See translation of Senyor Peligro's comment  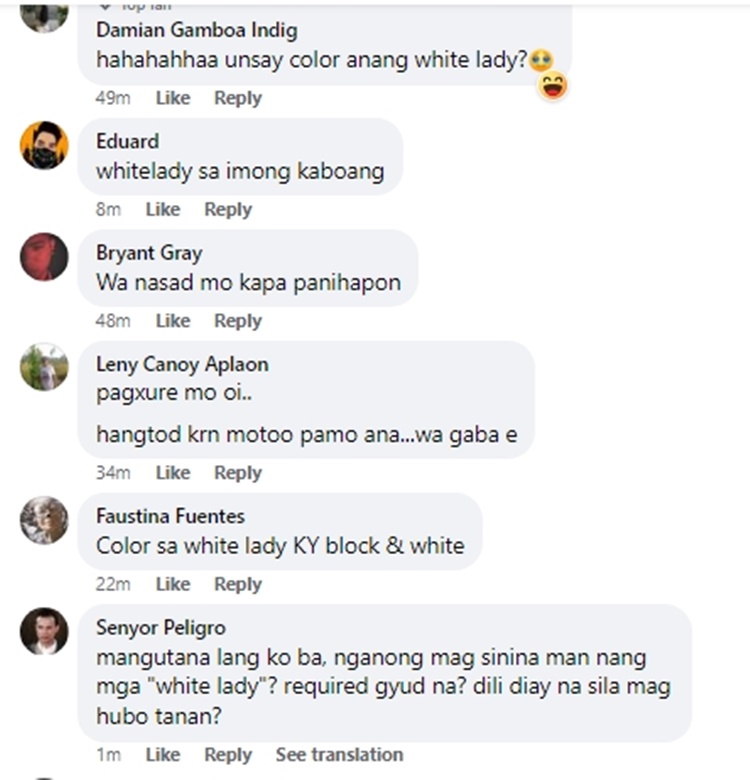[x=340, y=755]
